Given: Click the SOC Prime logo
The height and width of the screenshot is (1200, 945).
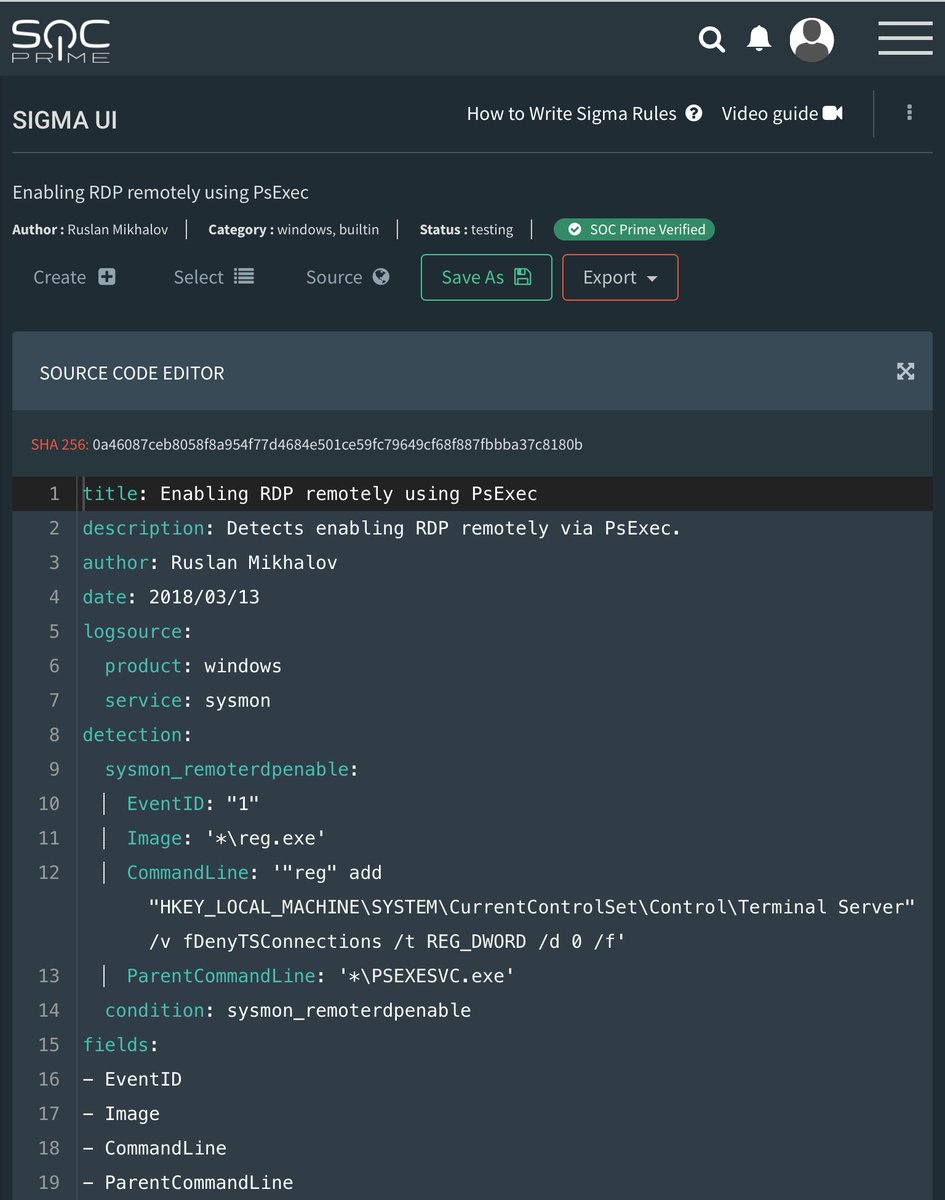Looking at the screenshot, I should (61, 40).
